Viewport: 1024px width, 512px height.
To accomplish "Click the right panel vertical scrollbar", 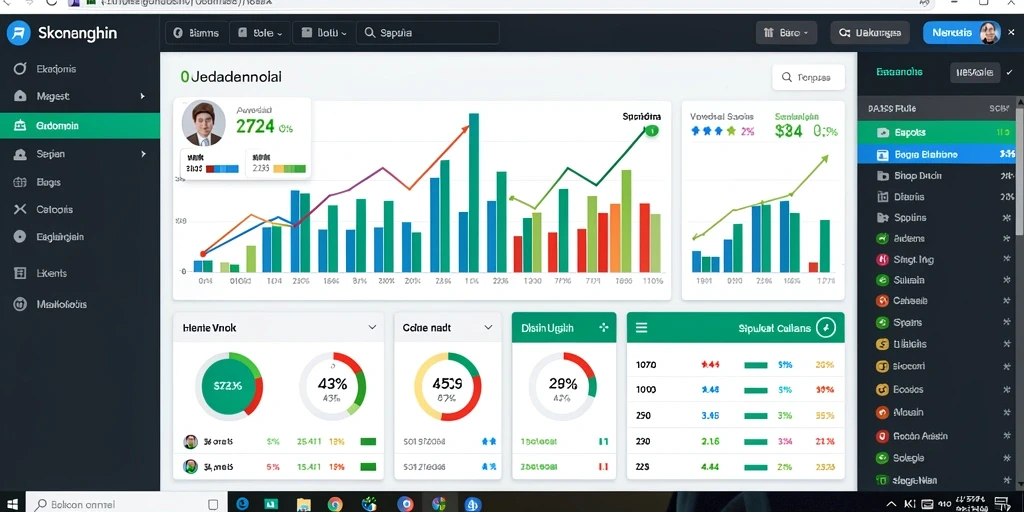I will (1019, 167).
